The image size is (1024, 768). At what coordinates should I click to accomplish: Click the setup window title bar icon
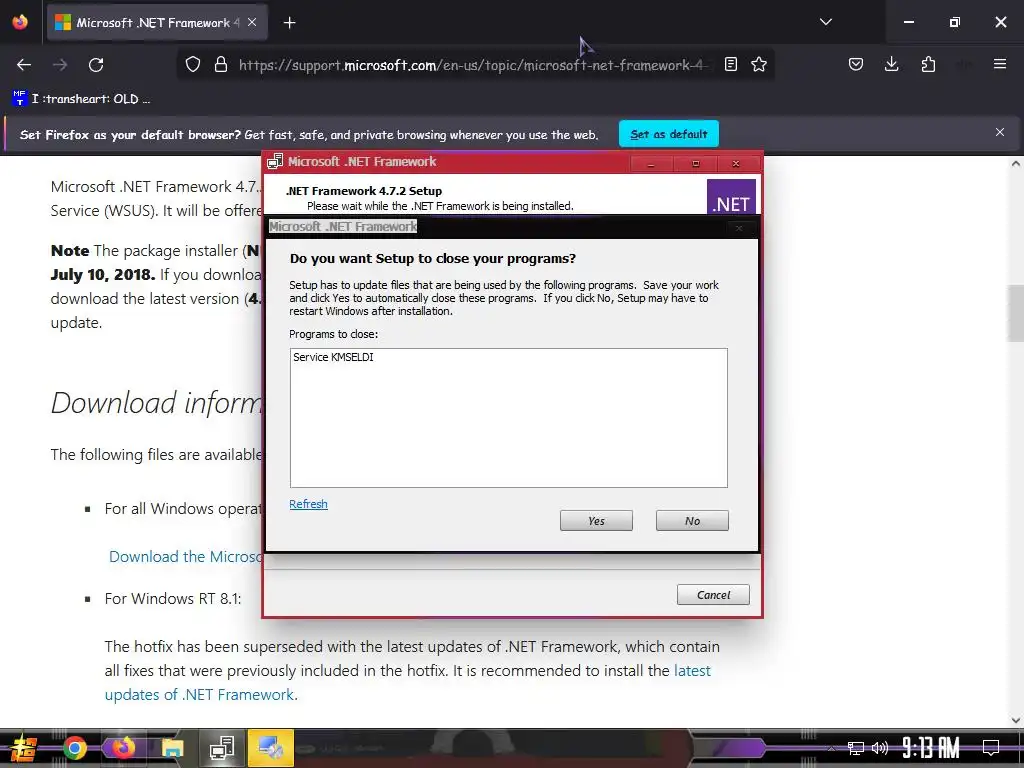pyautogui.click(x=275, y=161)
